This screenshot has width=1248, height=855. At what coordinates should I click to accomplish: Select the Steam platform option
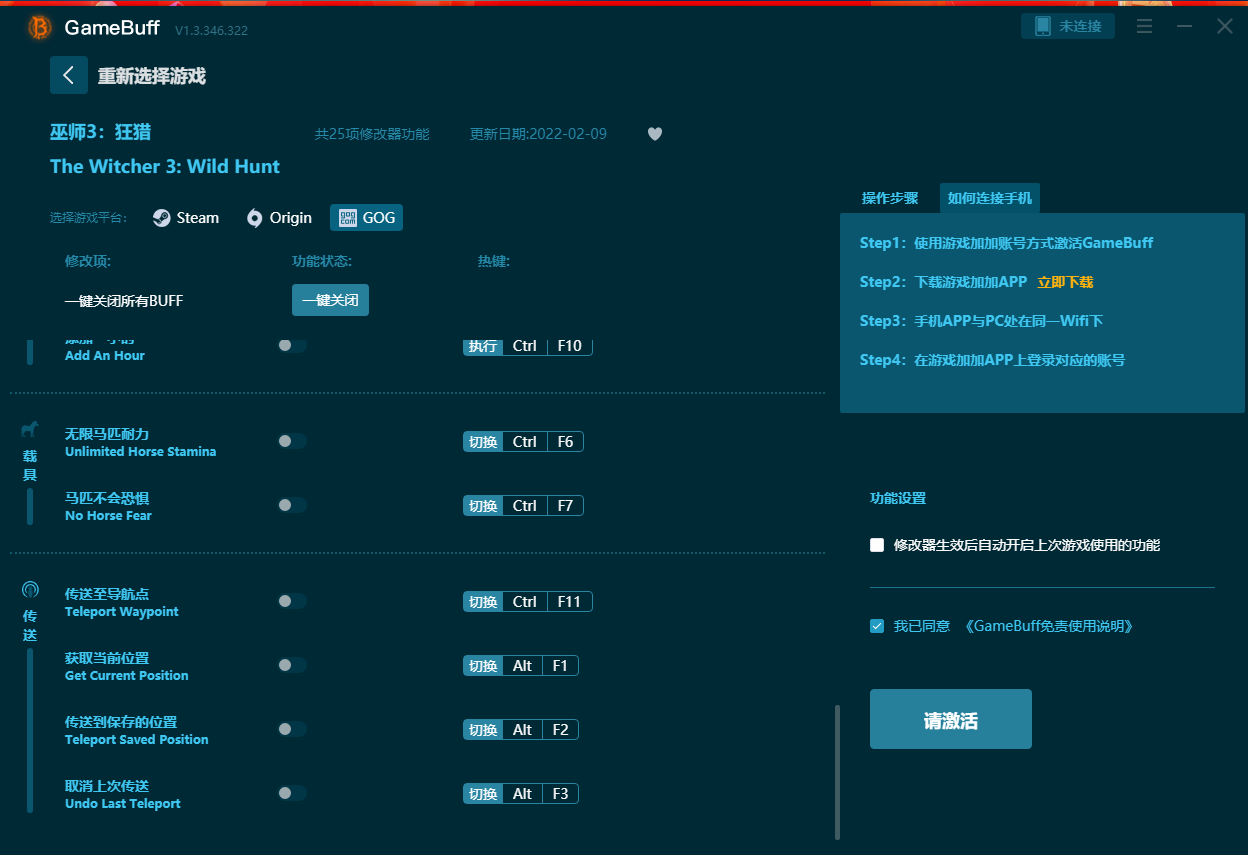(x=186, y=218)
